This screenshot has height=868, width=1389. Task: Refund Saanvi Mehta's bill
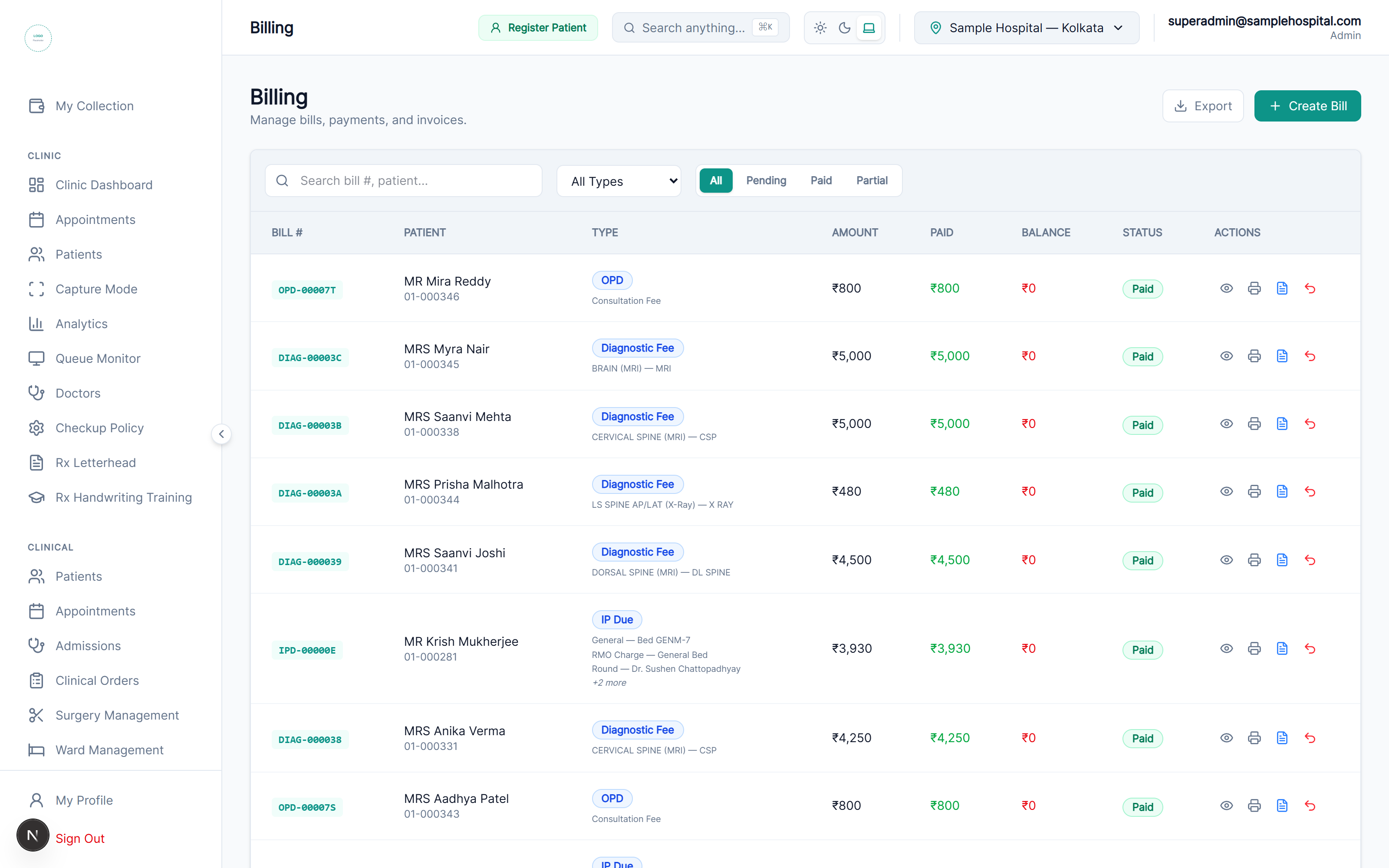[1310, 424]
